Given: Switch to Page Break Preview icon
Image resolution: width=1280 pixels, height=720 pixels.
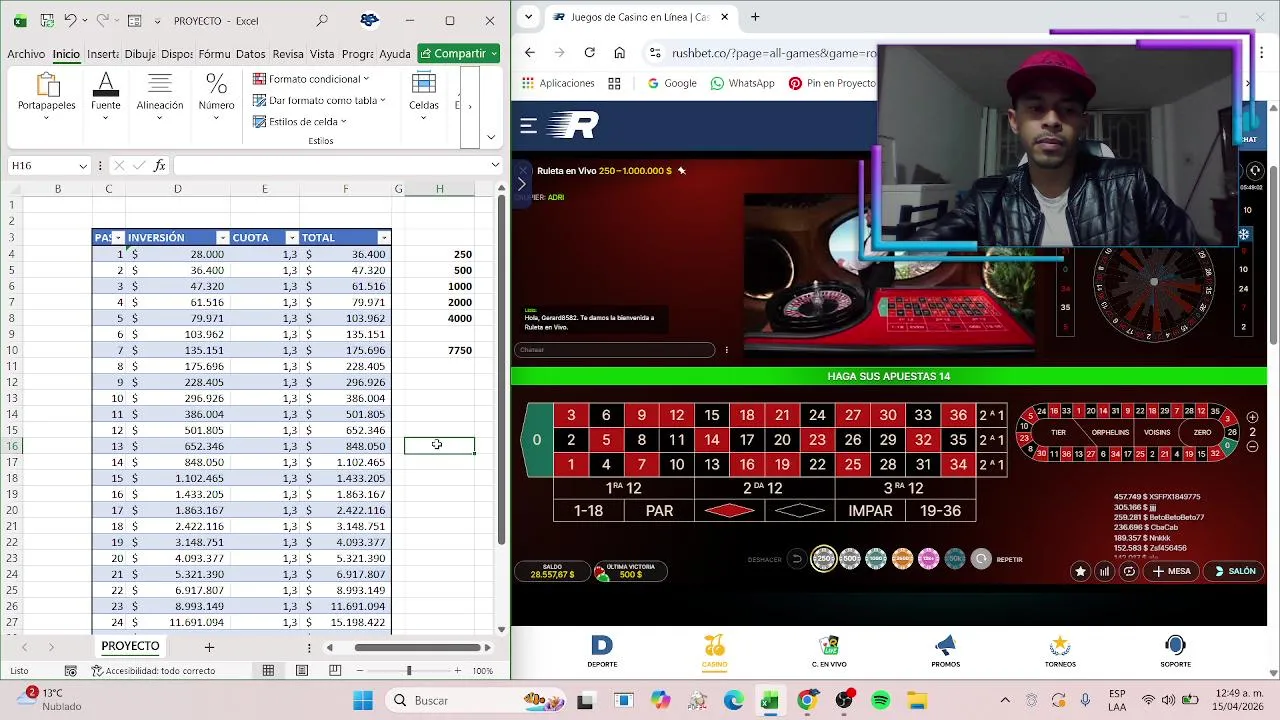Looking at the screenshot, I should [335, 671].
